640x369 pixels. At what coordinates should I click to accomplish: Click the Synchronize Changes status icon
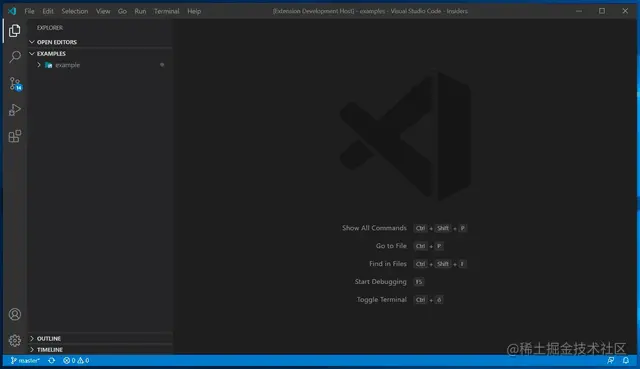[51, 360]
